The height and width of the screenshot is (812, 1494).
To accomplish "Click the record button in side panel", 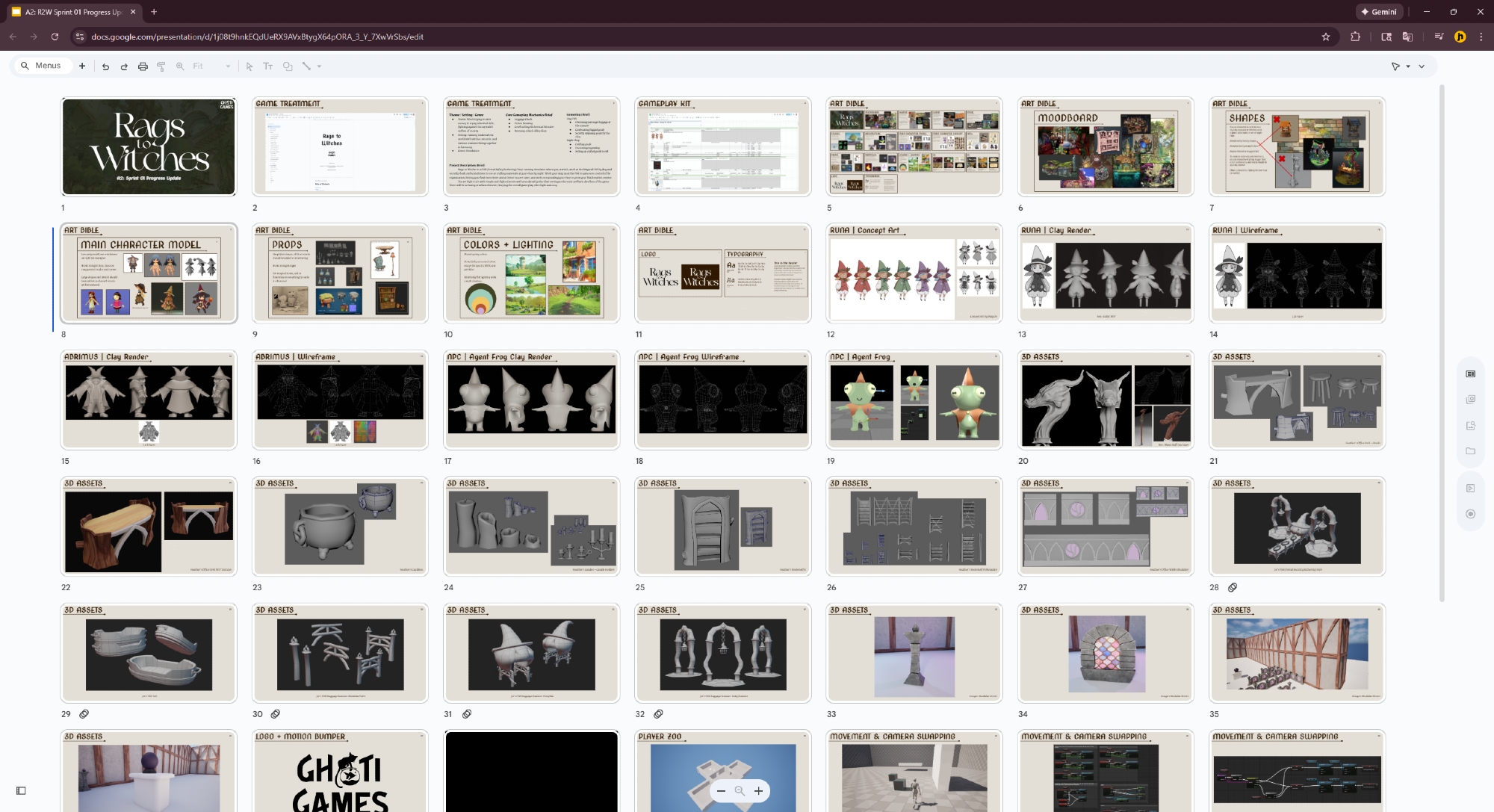I will (1471, 514).
